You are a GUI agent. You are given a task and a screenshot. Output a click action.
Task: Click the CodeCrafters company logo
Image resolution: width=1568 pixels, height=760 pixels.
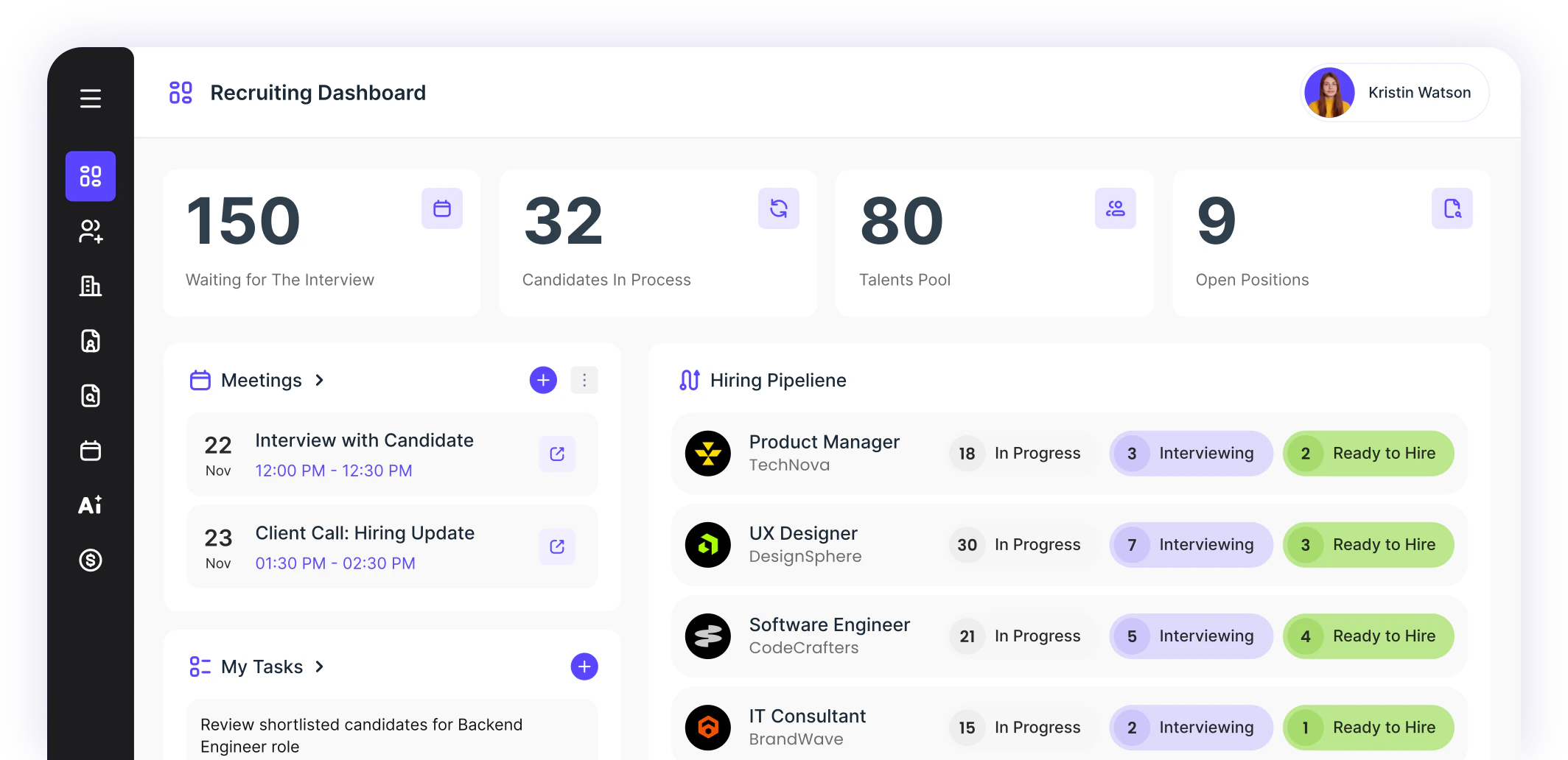708,636
